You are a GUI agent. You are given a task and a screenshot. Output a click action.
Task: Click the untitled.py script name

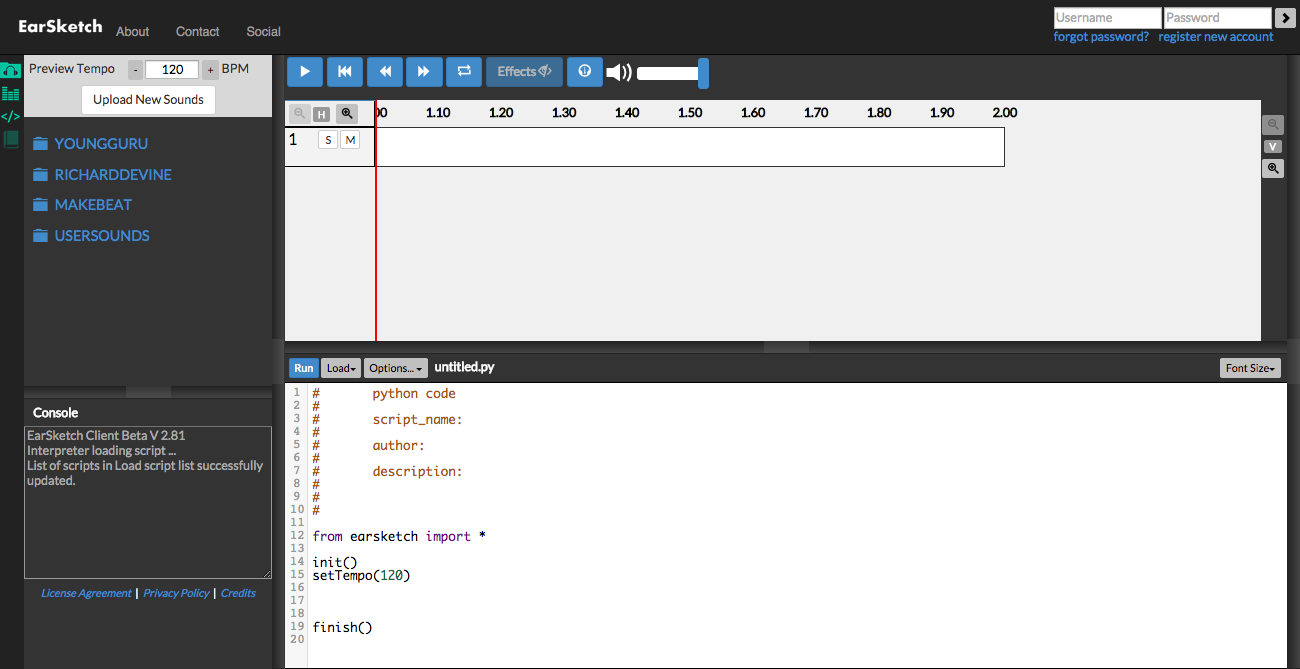pyautogui.click(x=464, y=367)
